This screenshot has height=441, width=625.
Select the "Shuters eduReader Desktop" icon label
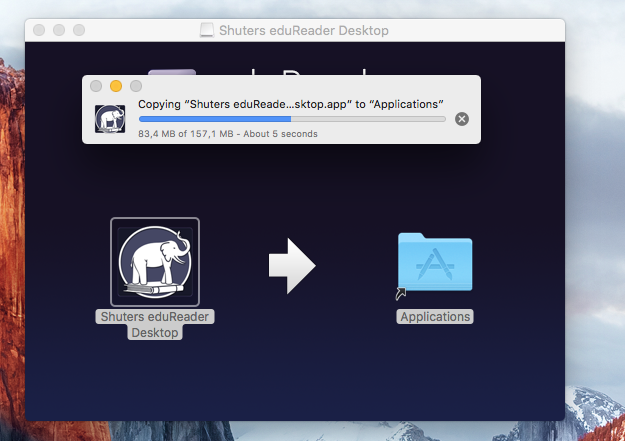tap(155, 325)
